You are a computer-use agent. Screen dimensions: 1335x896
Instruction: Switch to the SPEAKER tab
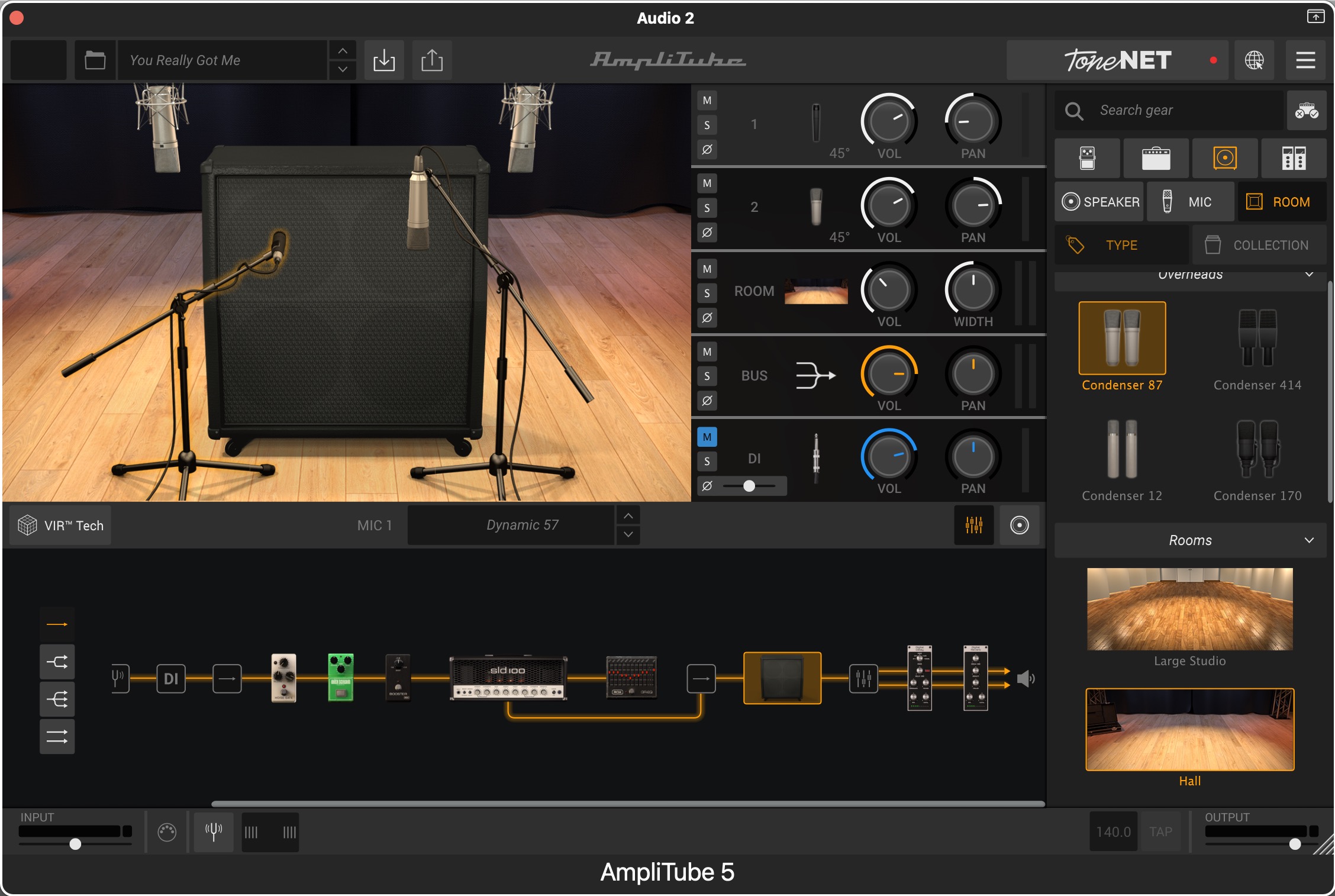1101,202
